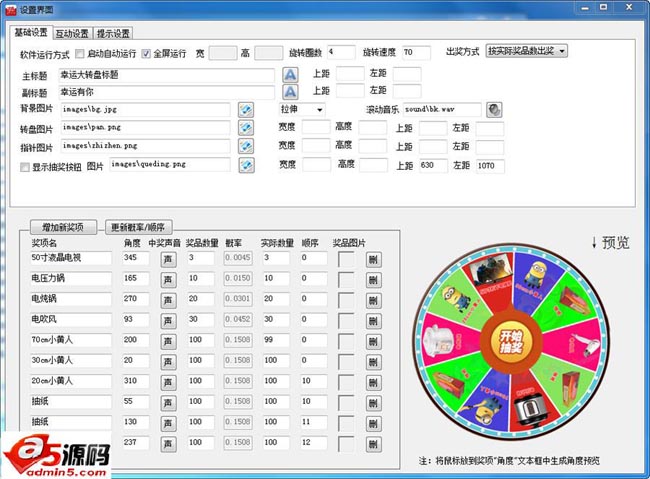Screen dimensions: 650x479
Task: Browse for the 背景图片 file
Action: pyautogui.click(x=246, y=110)
